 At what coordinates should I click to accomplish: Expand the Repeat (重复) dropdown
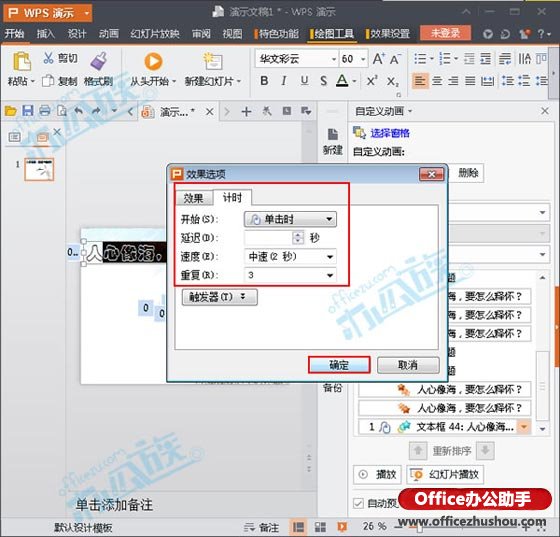290,275
